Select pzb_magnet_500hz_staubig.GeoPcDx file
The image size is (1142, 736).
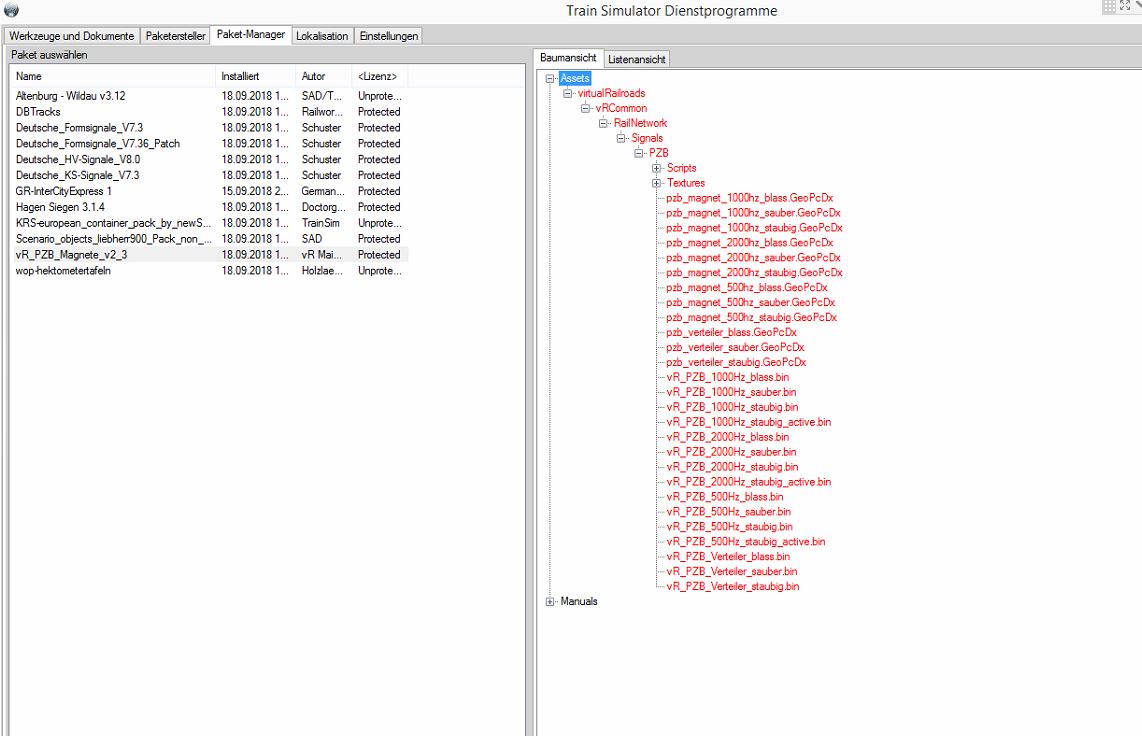pyautogui.click(x=751, y=317)
